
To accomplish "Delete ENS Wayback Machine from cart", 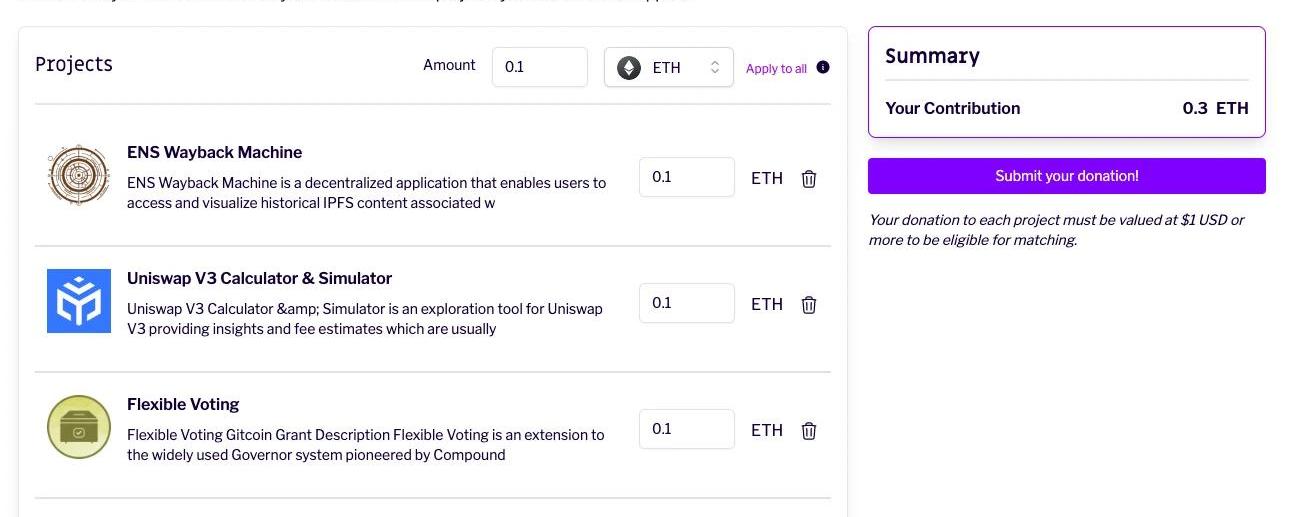I will 809,178.
